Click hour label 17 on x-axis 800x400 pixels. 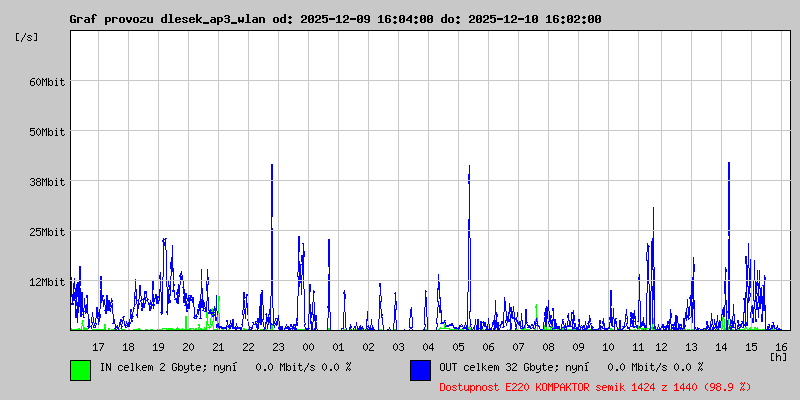click(x=98, y=347)
